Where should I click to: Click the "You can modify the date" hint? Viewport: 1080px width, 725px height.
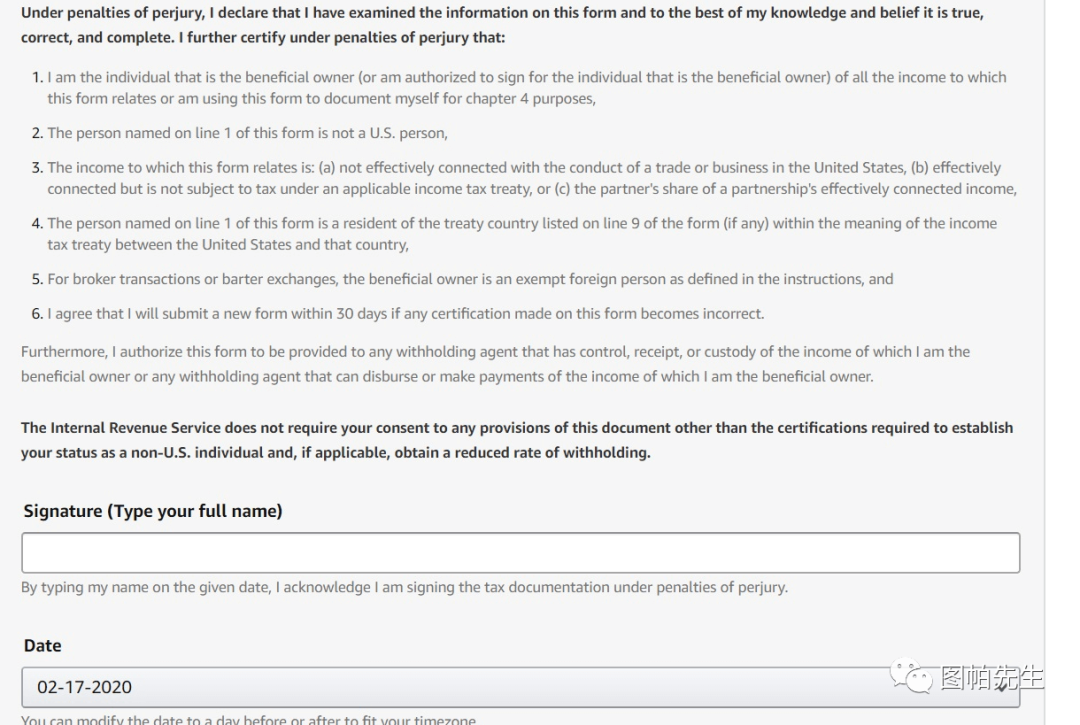249,720
